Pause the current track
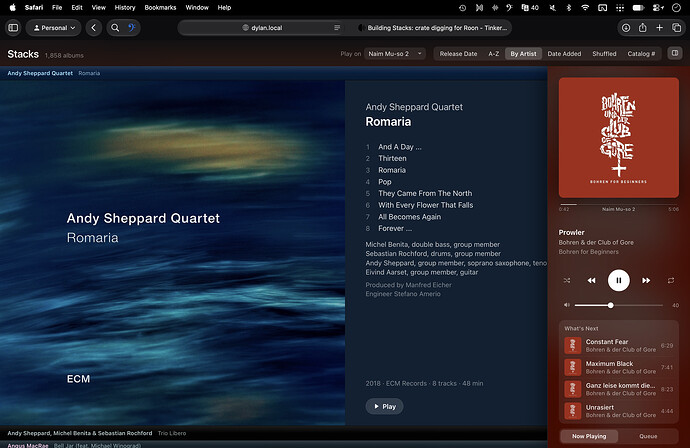This screenshot has width=690, height=448. point(619,280)
